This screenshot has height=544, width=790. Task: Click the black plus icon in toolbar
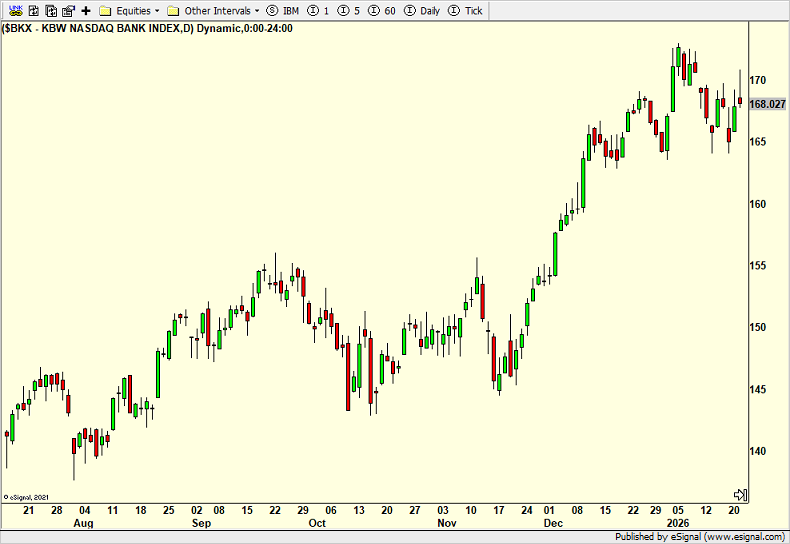pos(86,10)
